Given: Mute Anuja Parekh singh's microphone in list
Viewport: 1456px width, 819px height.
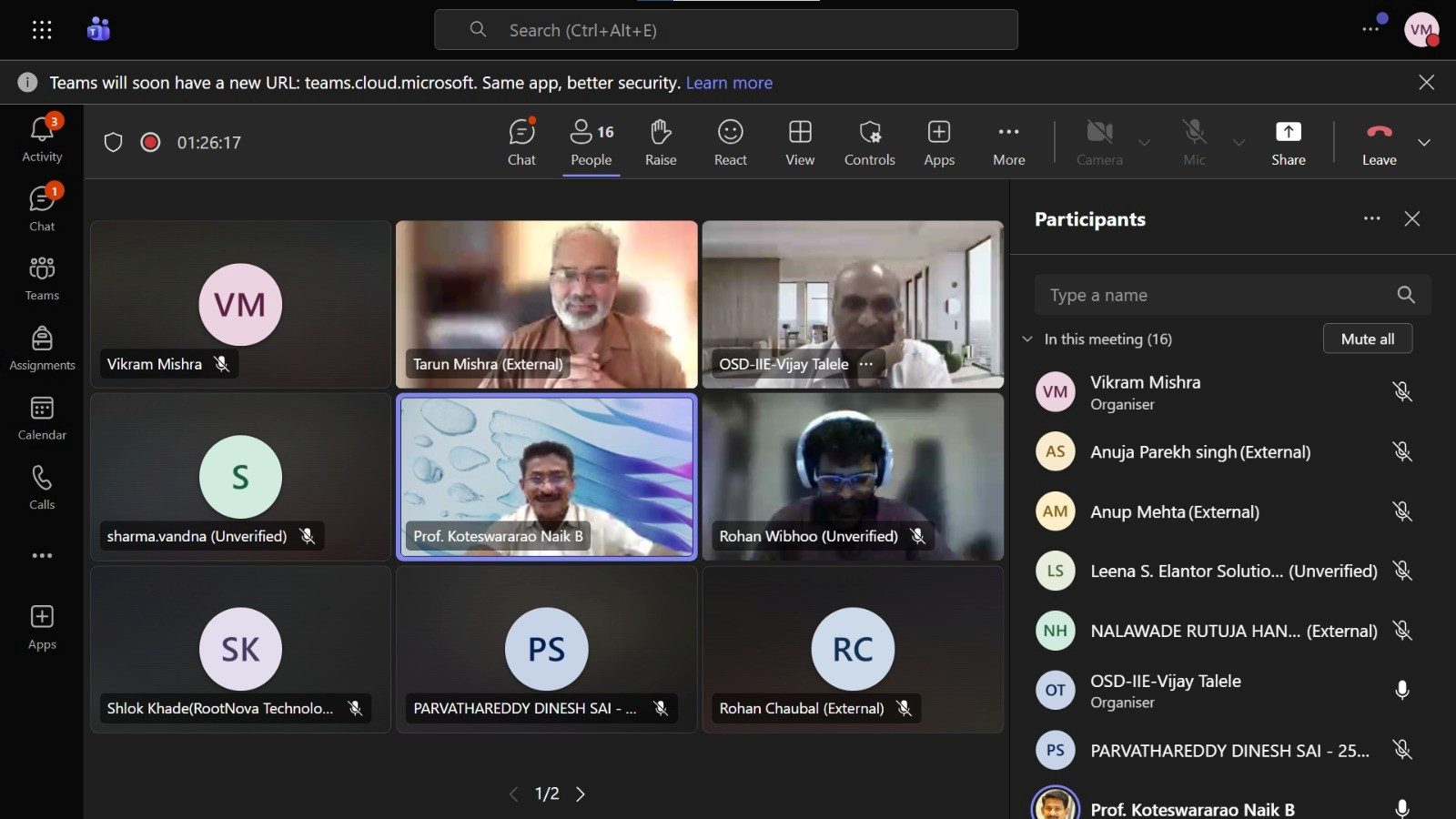Looking at the screenshot, I should click(x=1402, y=451).
